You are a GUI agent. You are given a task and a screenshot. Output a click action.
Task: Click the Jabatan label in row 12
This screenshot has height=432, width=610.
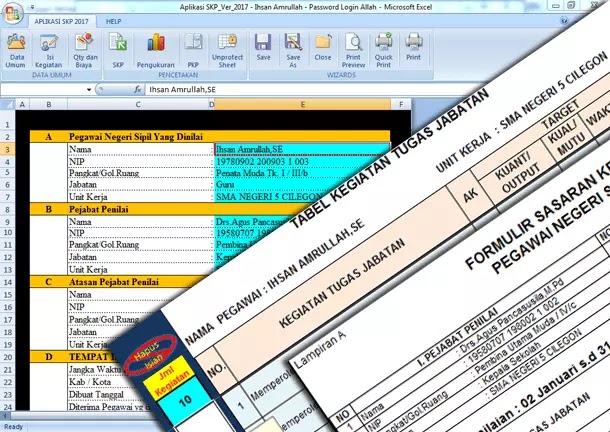(83, 257)
